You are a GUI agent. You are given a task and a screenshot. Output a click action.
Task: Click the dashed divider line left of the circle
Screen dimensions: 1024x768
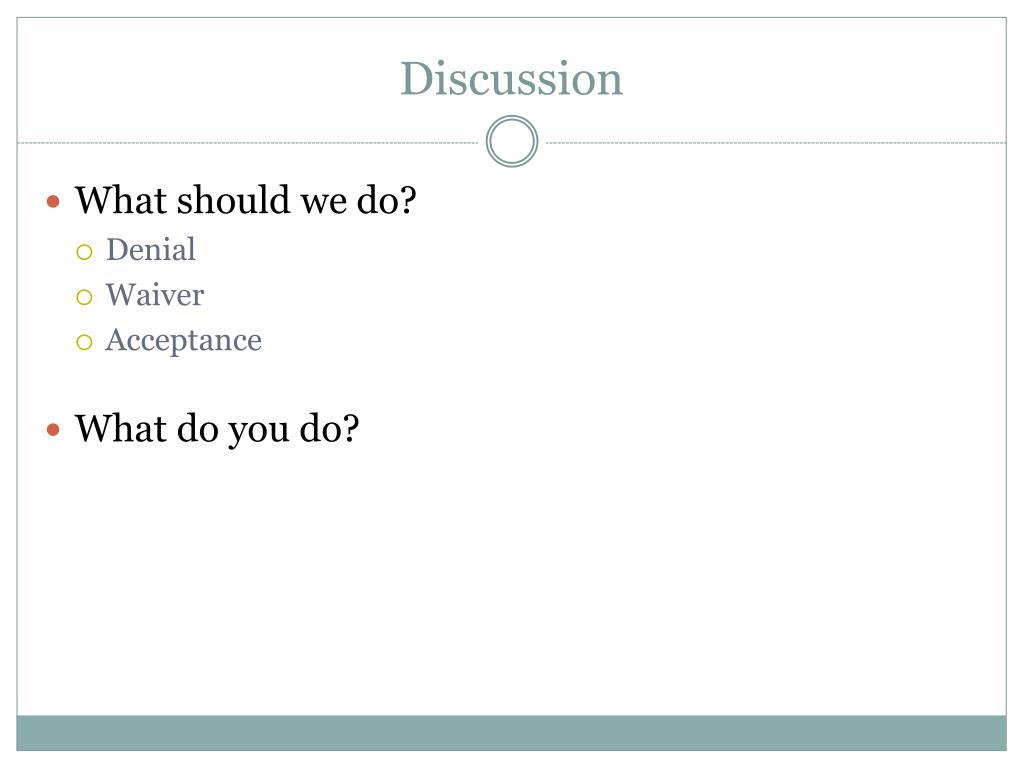pyautogui.click(x=248, y=142)
